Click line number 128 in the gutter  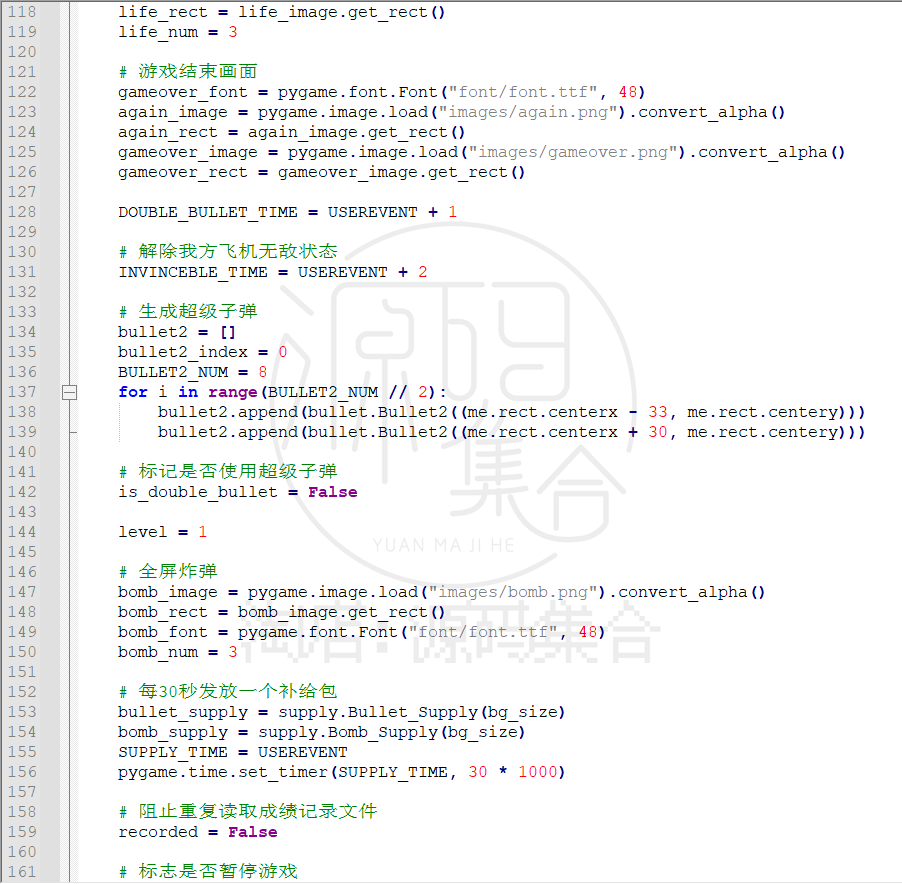pos(22,212)
